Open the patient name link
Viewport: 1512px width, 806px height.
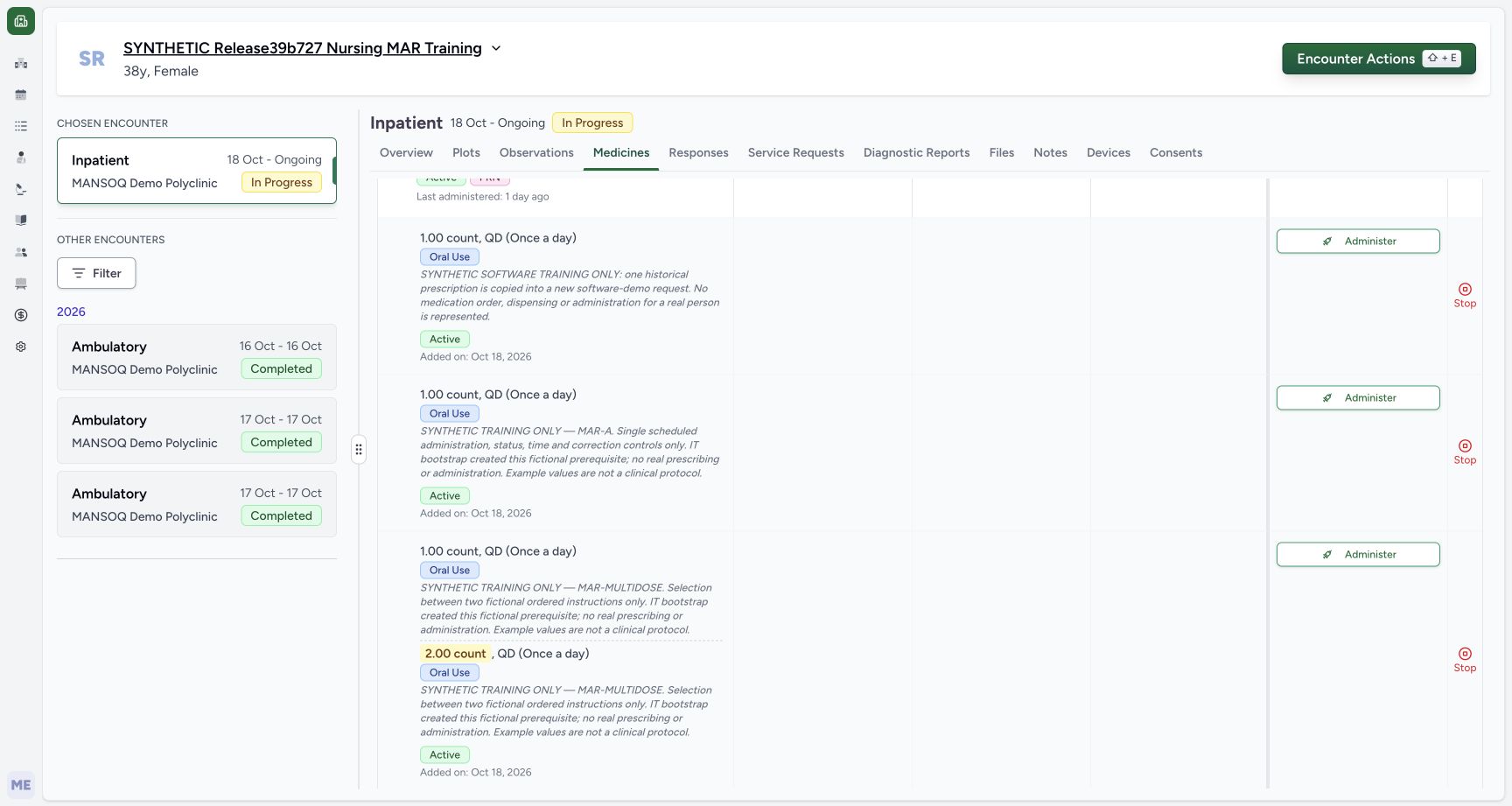303,48
